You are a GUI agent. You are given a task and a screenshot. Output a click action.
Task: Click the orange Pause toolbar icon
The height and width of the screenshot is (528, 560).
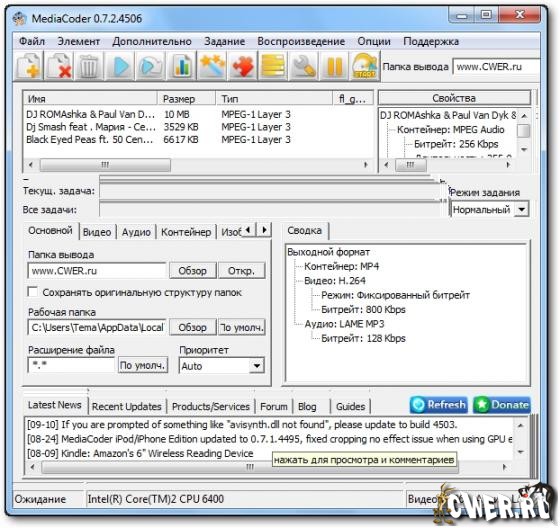(335, 66)
